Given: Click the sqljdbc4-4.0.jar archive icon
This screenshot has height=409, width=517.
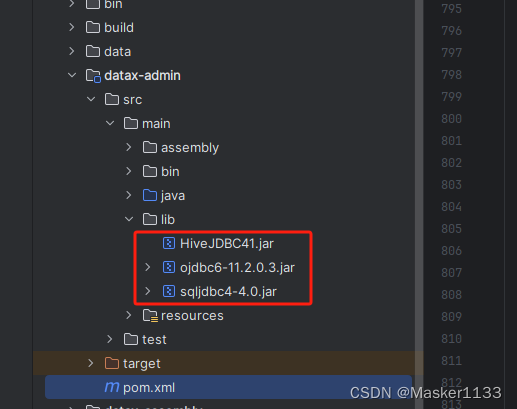Looking at the screenshot, I should pyautogui.click(x=169, y=291).
